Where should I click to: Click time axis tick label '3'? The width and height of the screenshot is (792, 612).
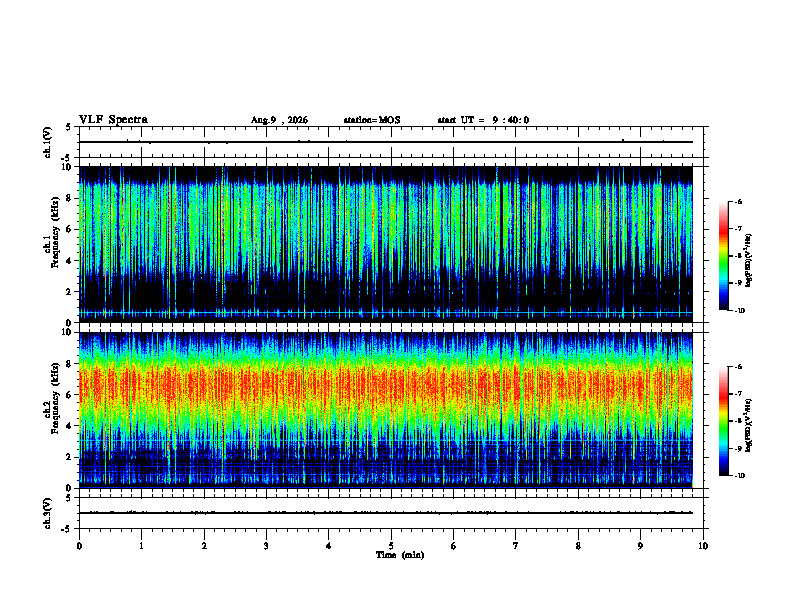[266, 546]
